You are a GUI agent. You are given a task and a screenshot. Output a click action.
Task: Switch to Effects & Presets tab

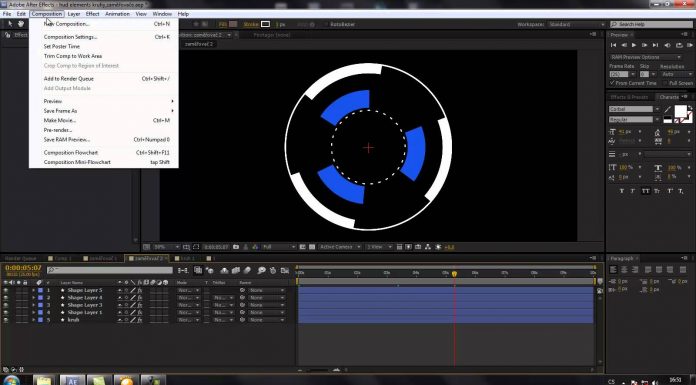(x=629, y=97)
